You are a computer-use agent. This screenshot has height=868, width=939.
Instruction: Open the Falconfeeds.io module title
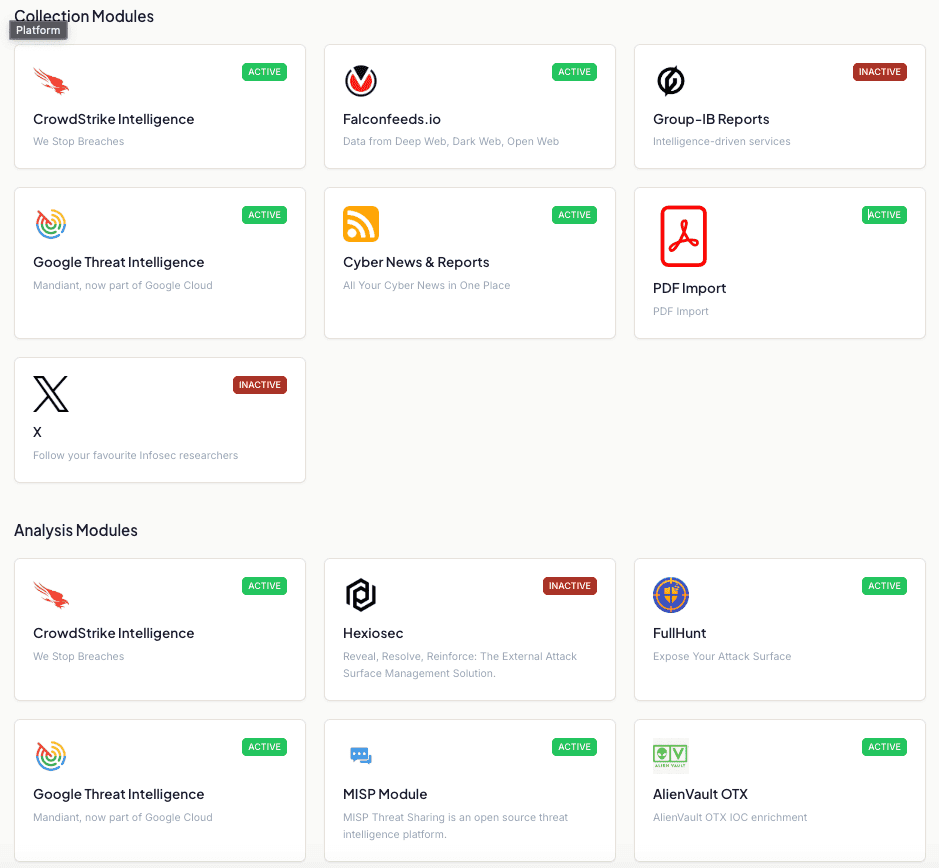tap(392, 119)
